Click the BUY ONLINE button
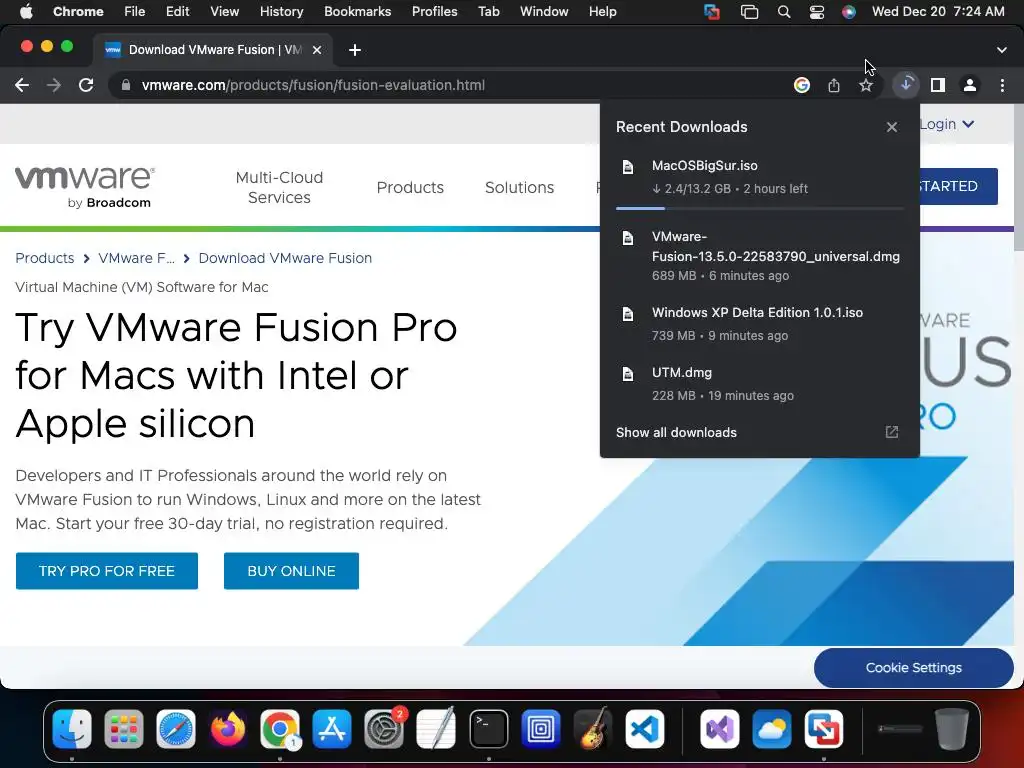Screen dimensions: 1024x768 (x=291, y=571)
